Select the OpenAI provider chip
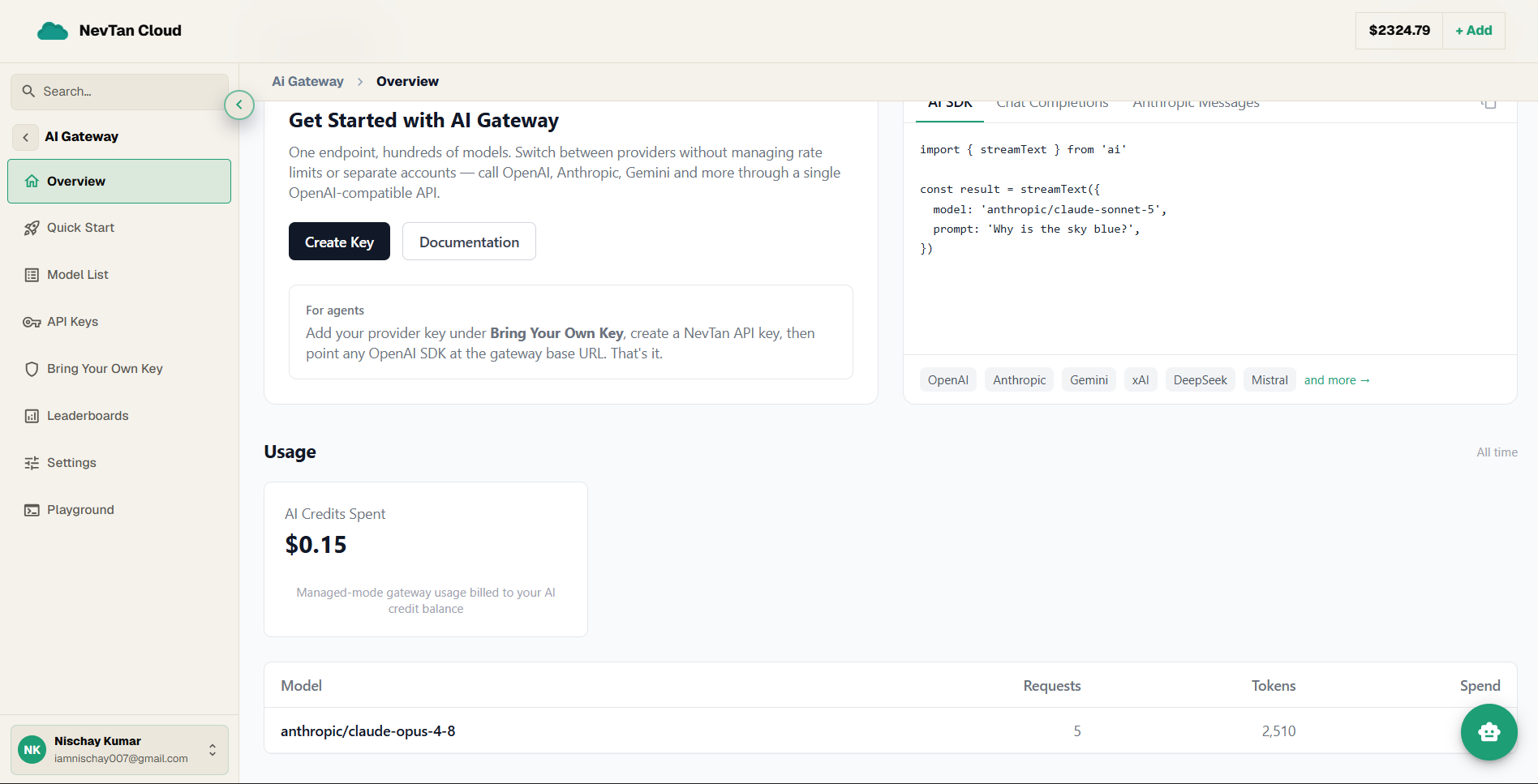This screenshot has width=1538, height=784. [x=948, y=380]
